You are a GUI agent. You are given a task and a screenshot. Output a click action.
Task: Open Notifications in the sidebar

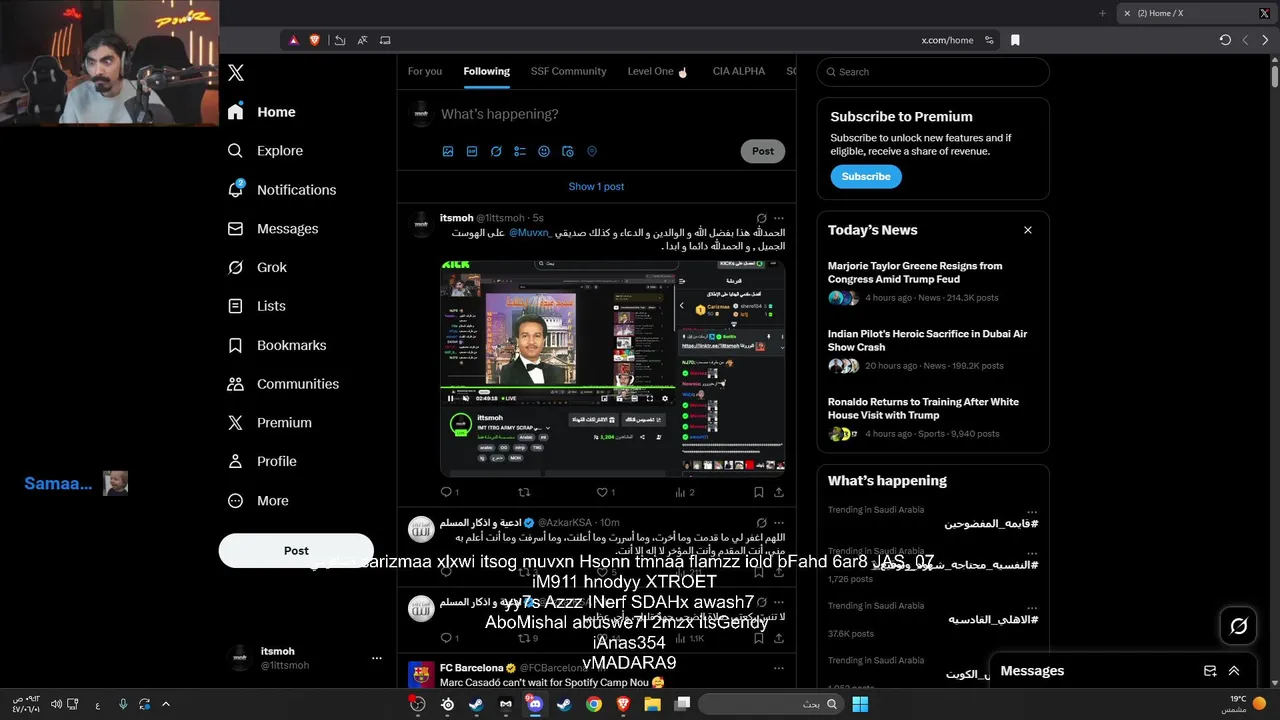click(x=282, y=190)
